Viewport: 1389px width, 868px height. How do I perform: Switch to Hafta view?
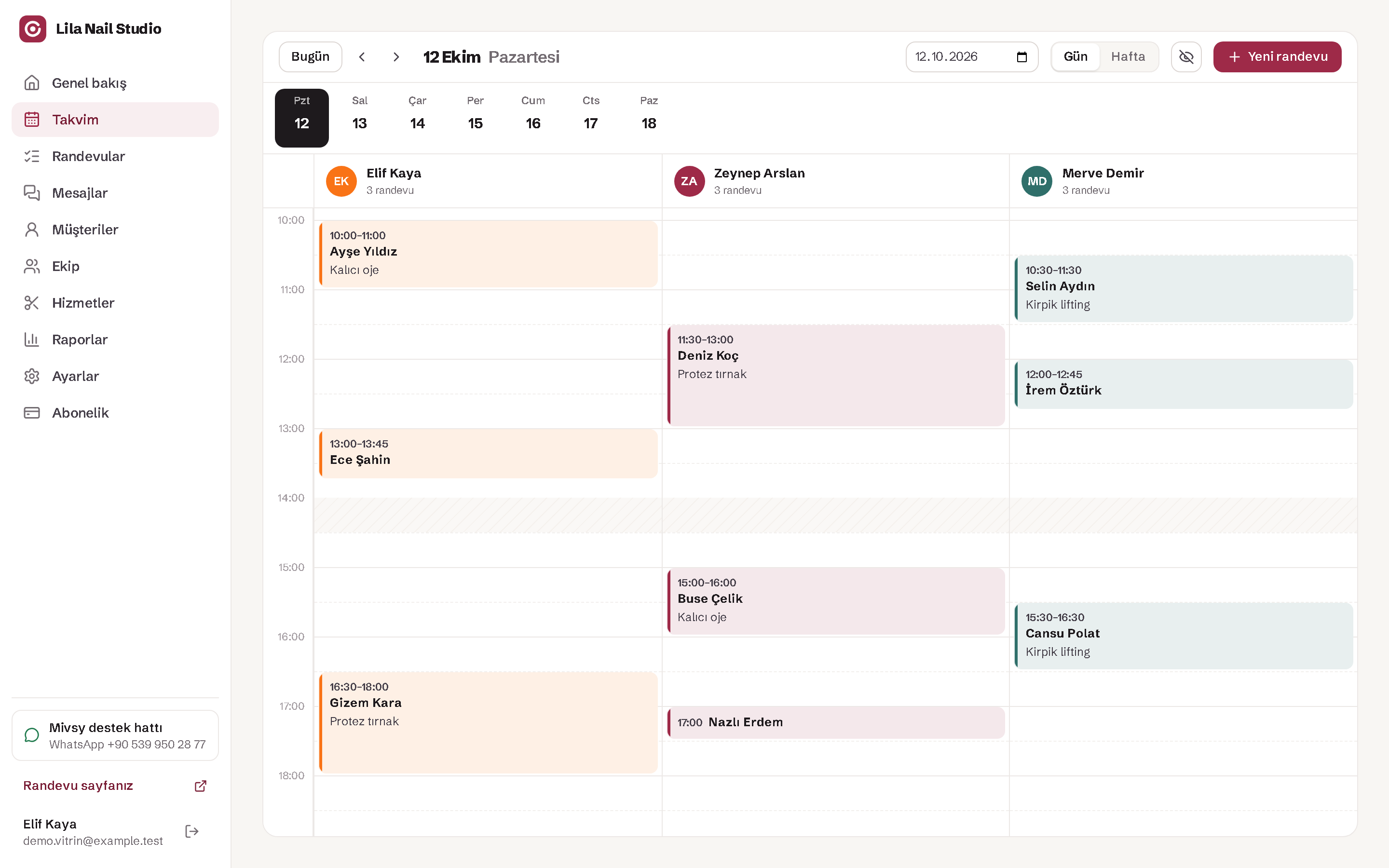pyautogui.click(x=1128, y=57)
